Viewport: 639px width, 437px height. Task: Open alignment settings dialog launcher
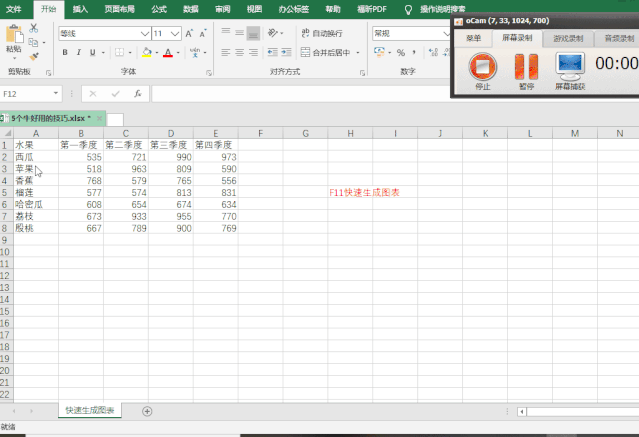(362, 73)
